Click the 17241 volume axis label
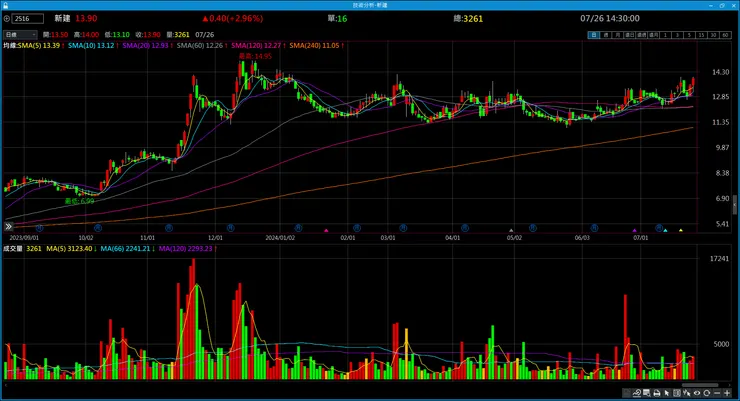The width and height of the screenshot is (740, 401). coord(719,259)
